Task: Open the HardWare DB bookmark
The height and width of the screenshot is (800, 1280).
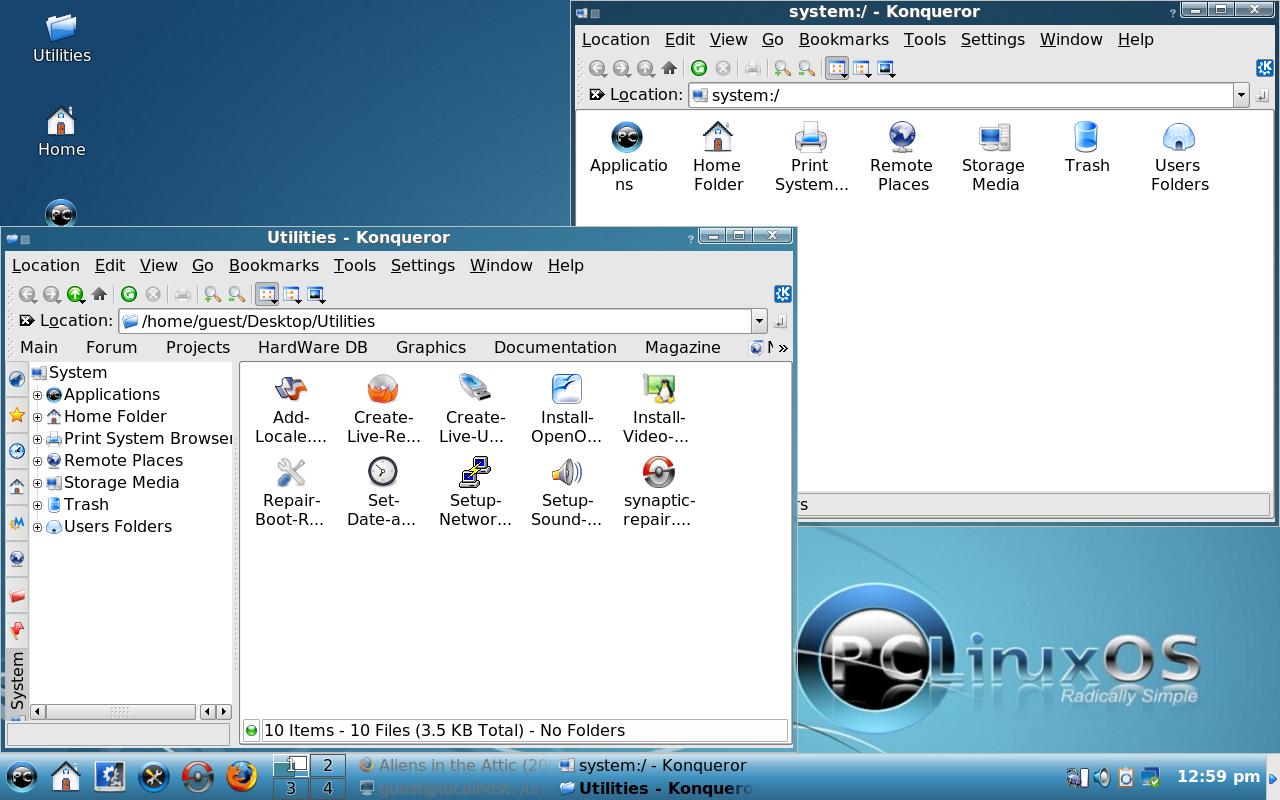Action: (313, 347)
